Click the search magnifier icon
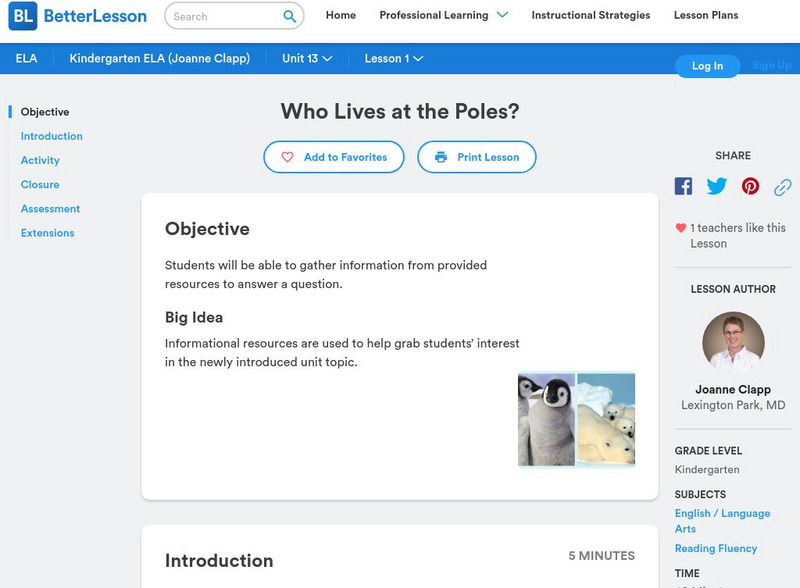The height and width of the screenshot is (588, 800). (290, 16)
